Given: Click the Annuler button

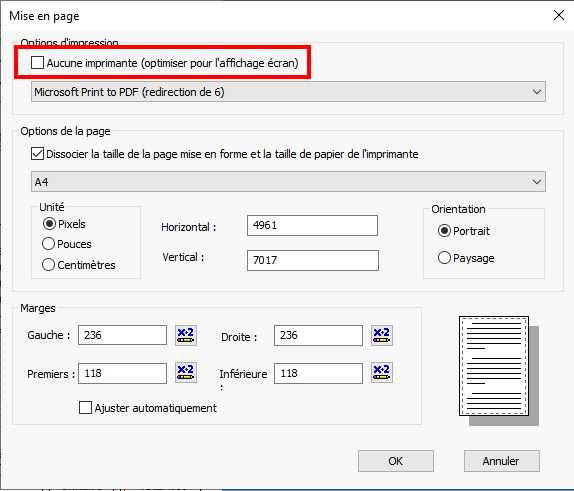Looking at the screenshot, I should (x=502, y=461).
